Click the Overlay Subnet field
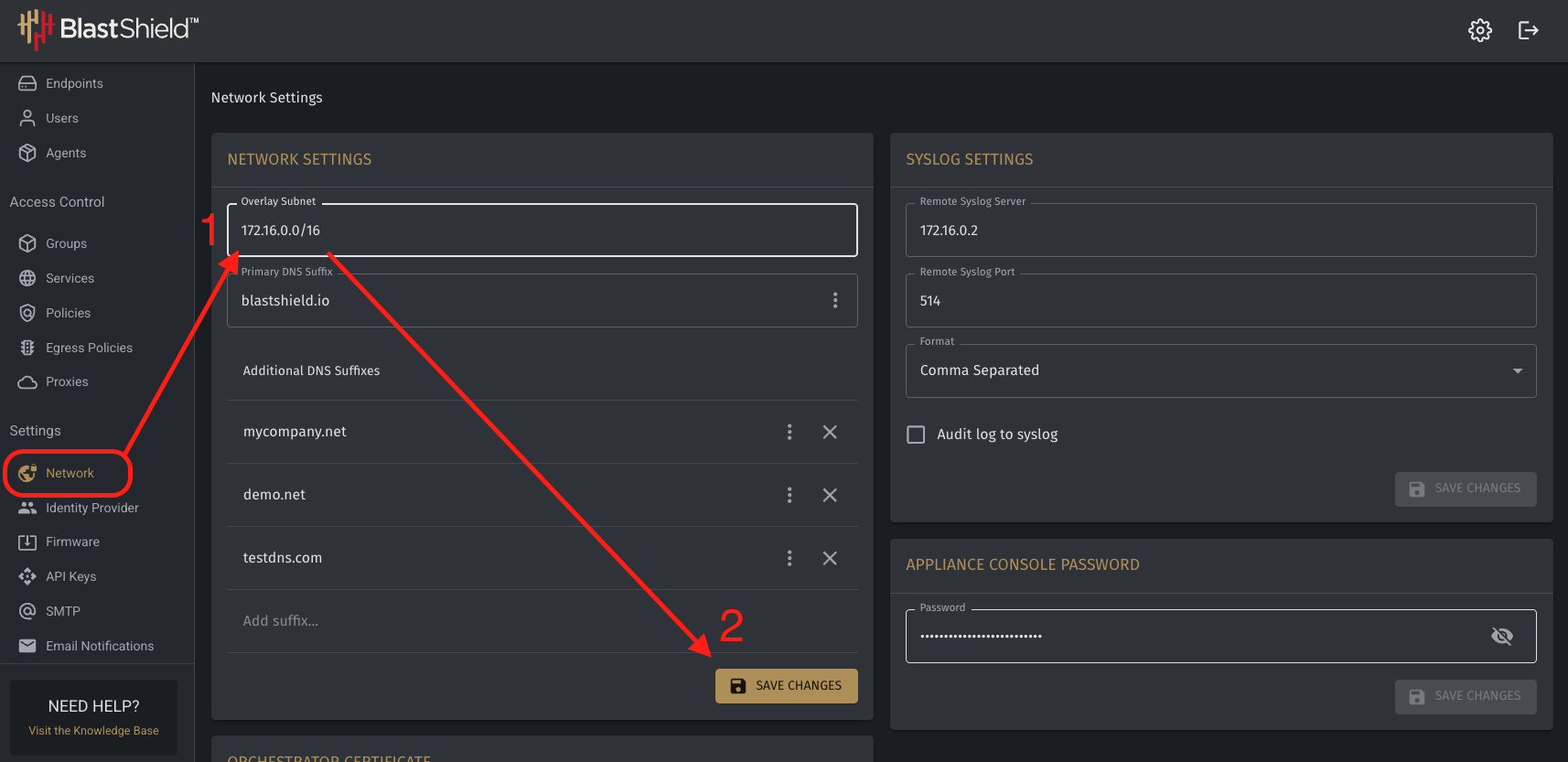The height and width of the screenshot is (762, 1568). coord(542,230)
